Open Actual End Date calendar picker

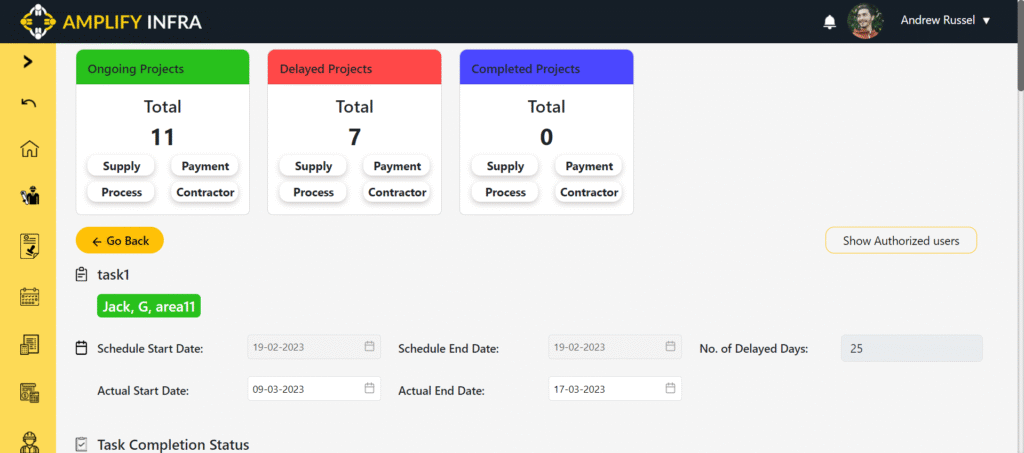point(669,388)
